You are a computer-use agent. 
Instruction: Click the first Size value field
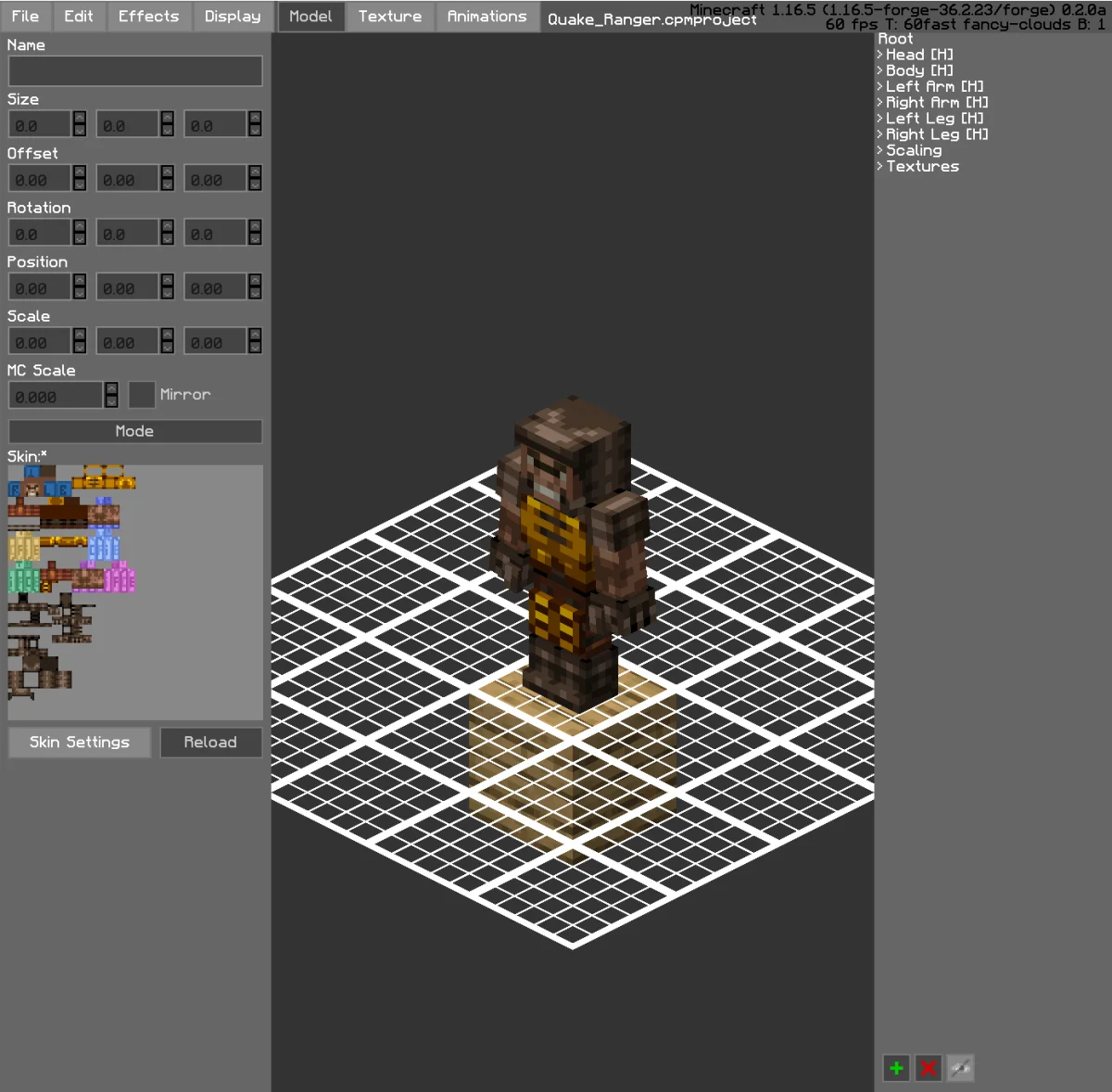click(40, 124)
